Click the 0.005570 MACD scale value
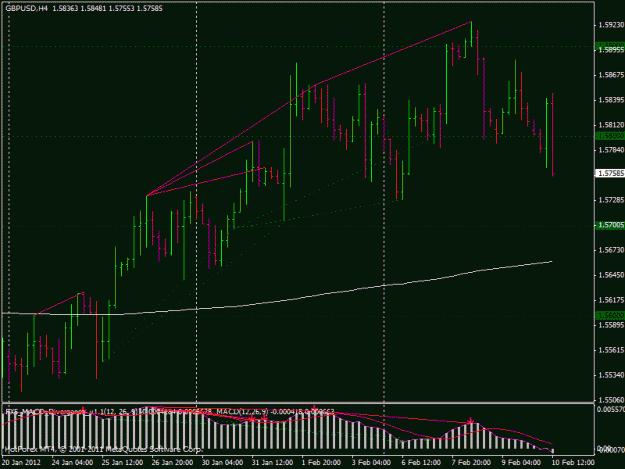The height and width of the screenshot is (469, 625). coord(610,409)
